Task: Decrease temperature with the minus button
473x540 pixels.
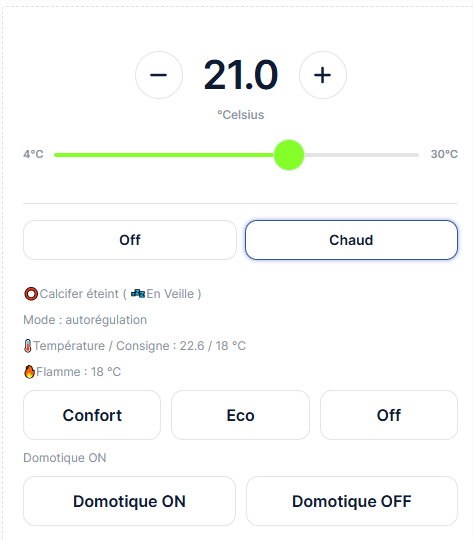Action: click(x=159, y=75)
